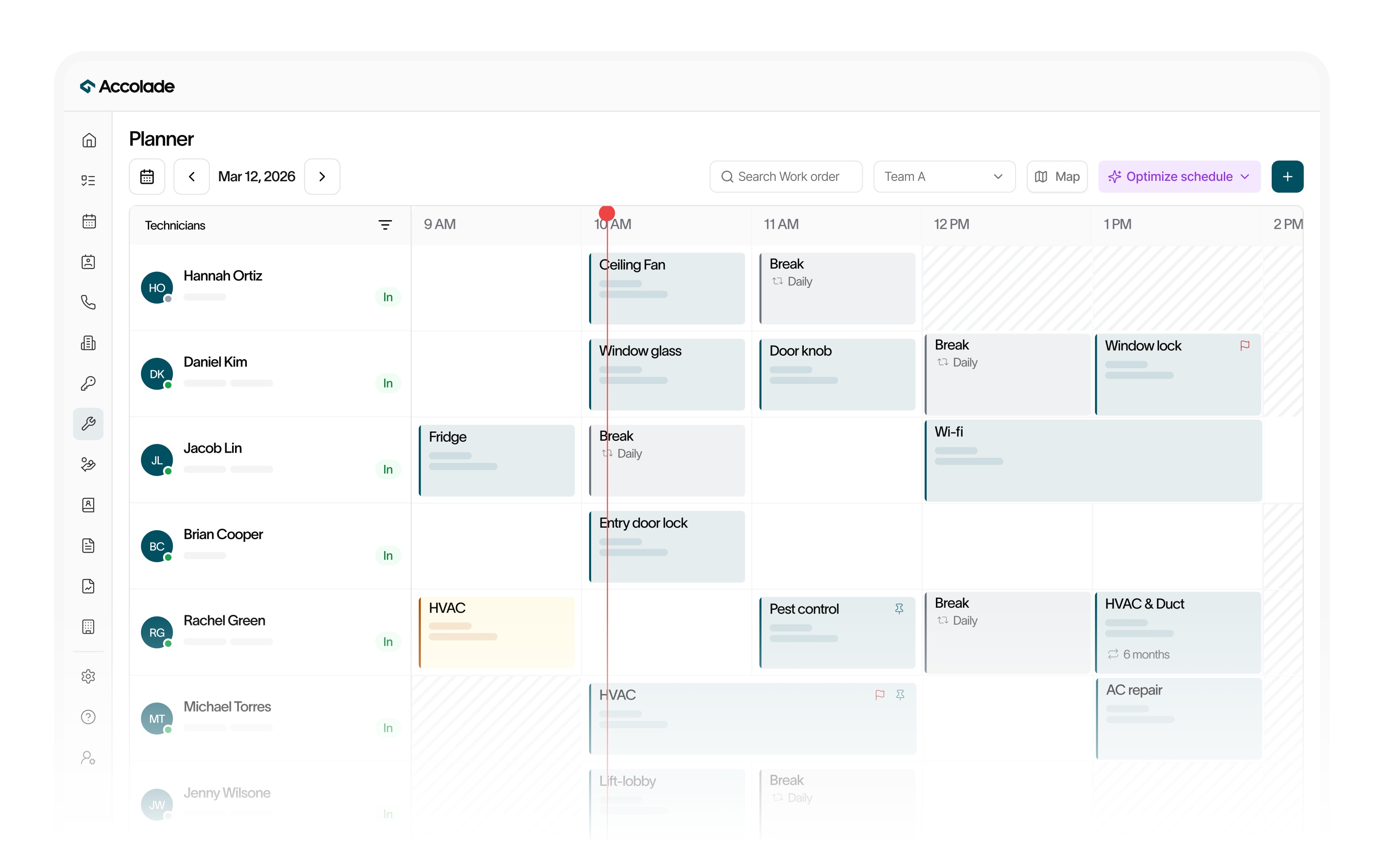Open Jacob Lin's daily Break block

pos(667,461)
